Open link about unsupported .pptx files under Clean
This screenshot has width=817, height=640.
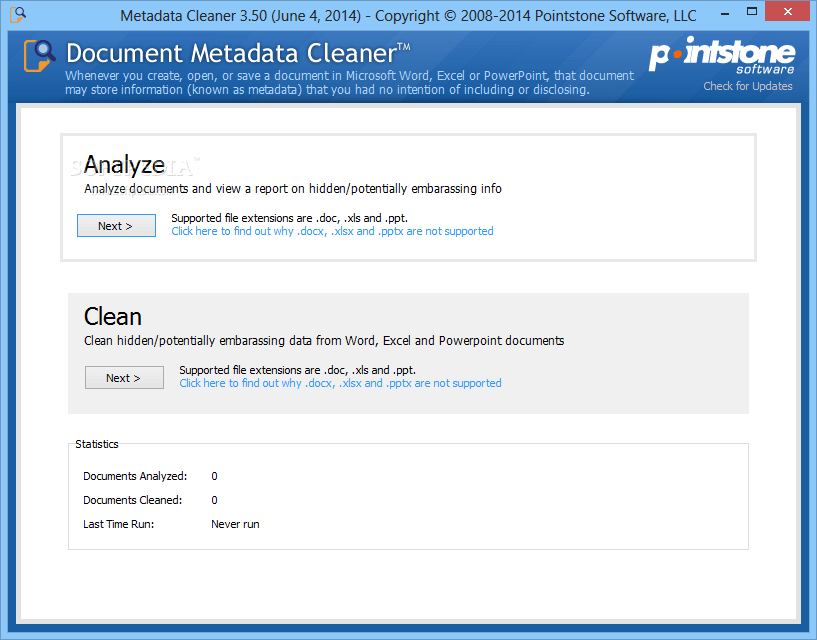[x=339, y=383]
